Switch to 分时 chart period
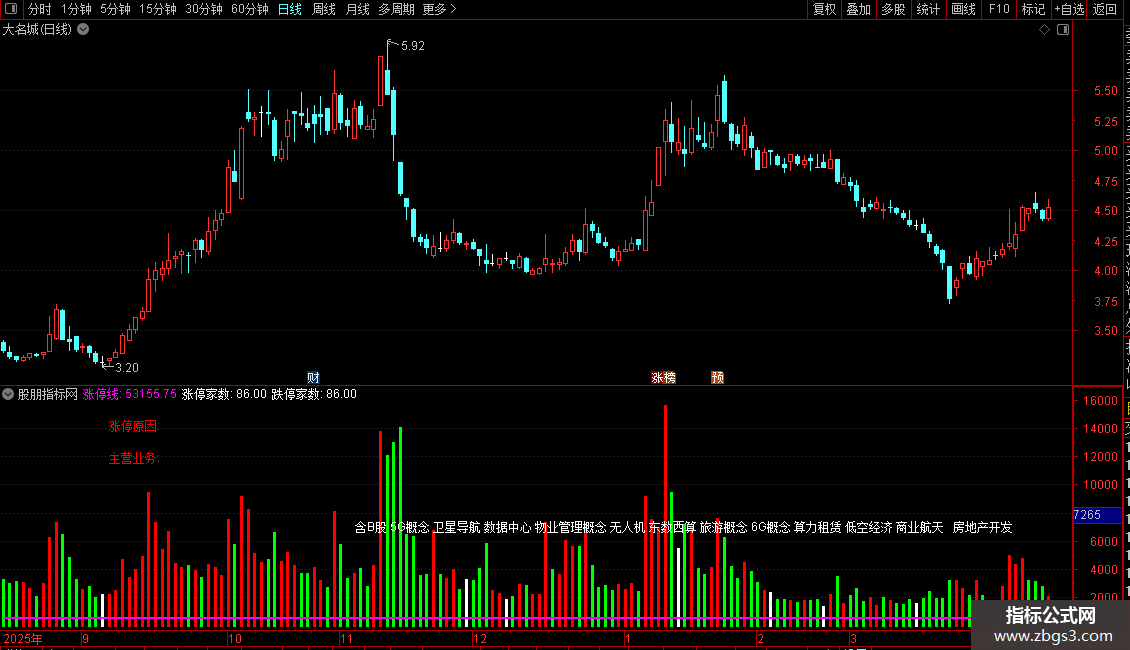This screenshot has width=1130, height=650. 40,9
